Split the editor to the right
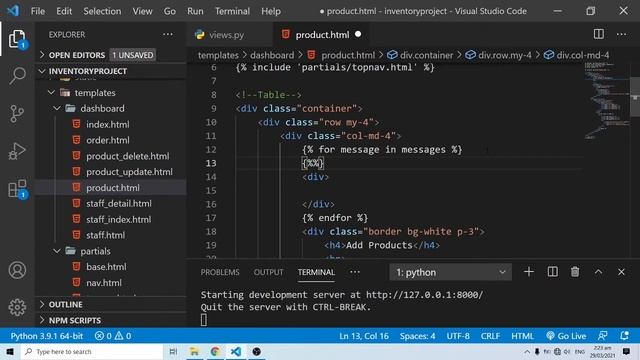 (598, 34)
